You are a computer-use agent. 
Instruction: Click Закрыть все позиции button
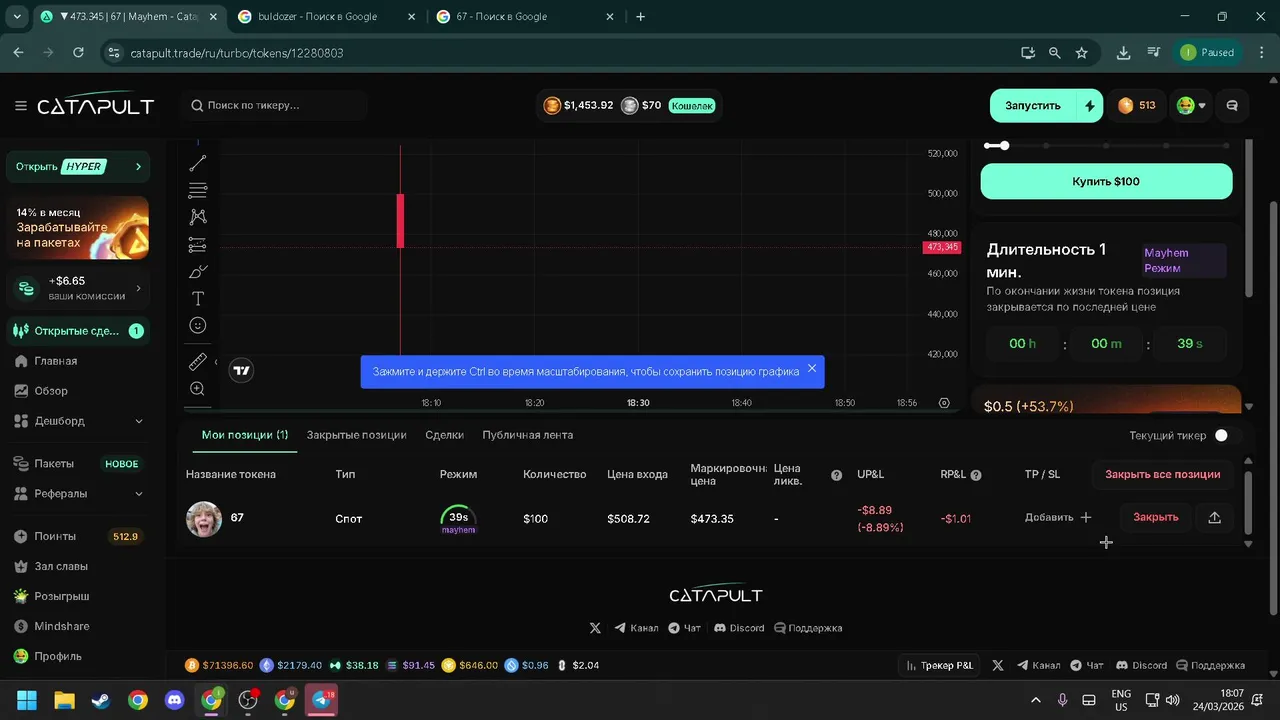1162,474
